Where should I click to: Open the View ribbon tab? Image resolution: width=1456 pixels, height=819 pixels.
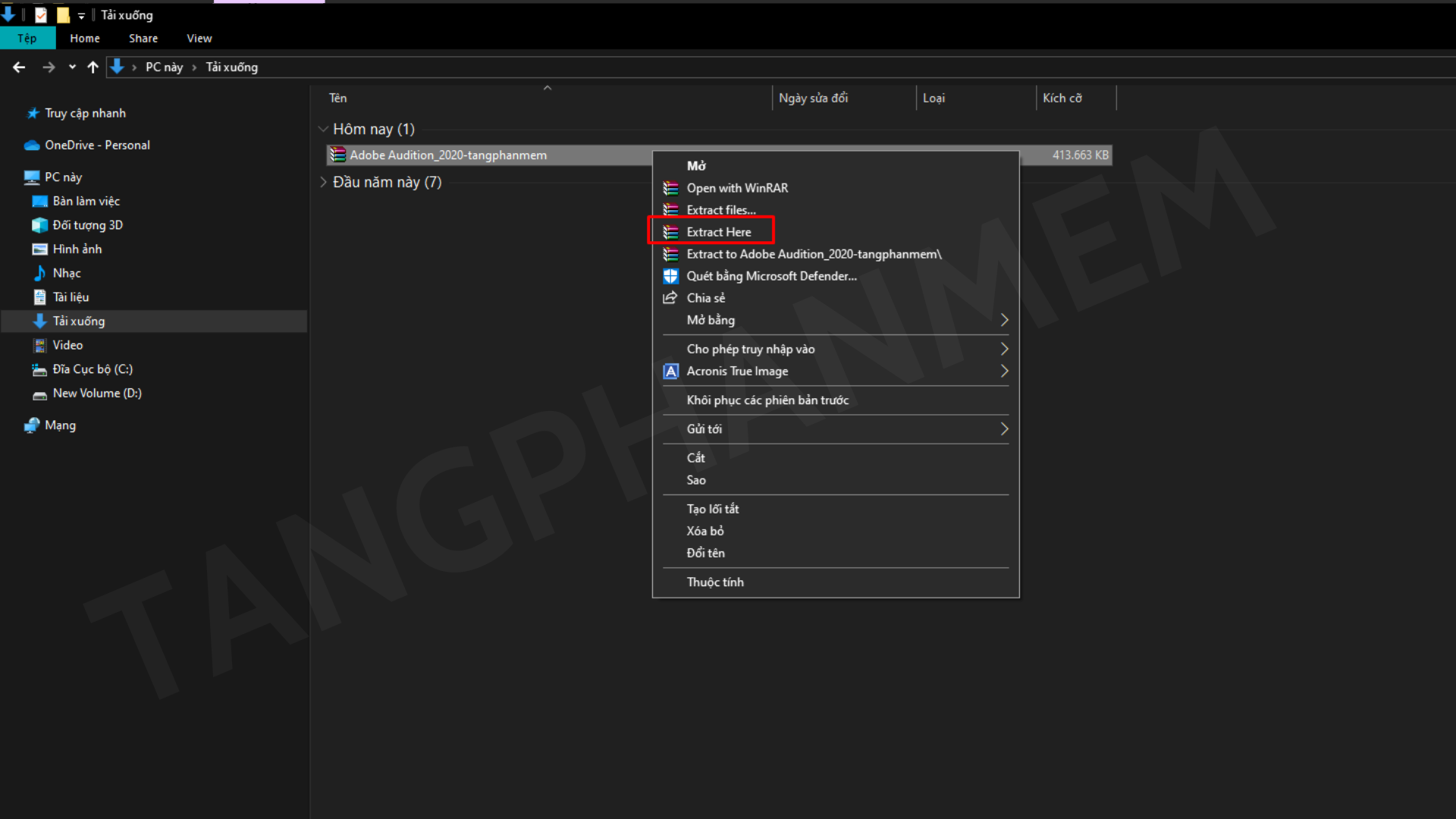pyautogui.click(x=199, y=38)
